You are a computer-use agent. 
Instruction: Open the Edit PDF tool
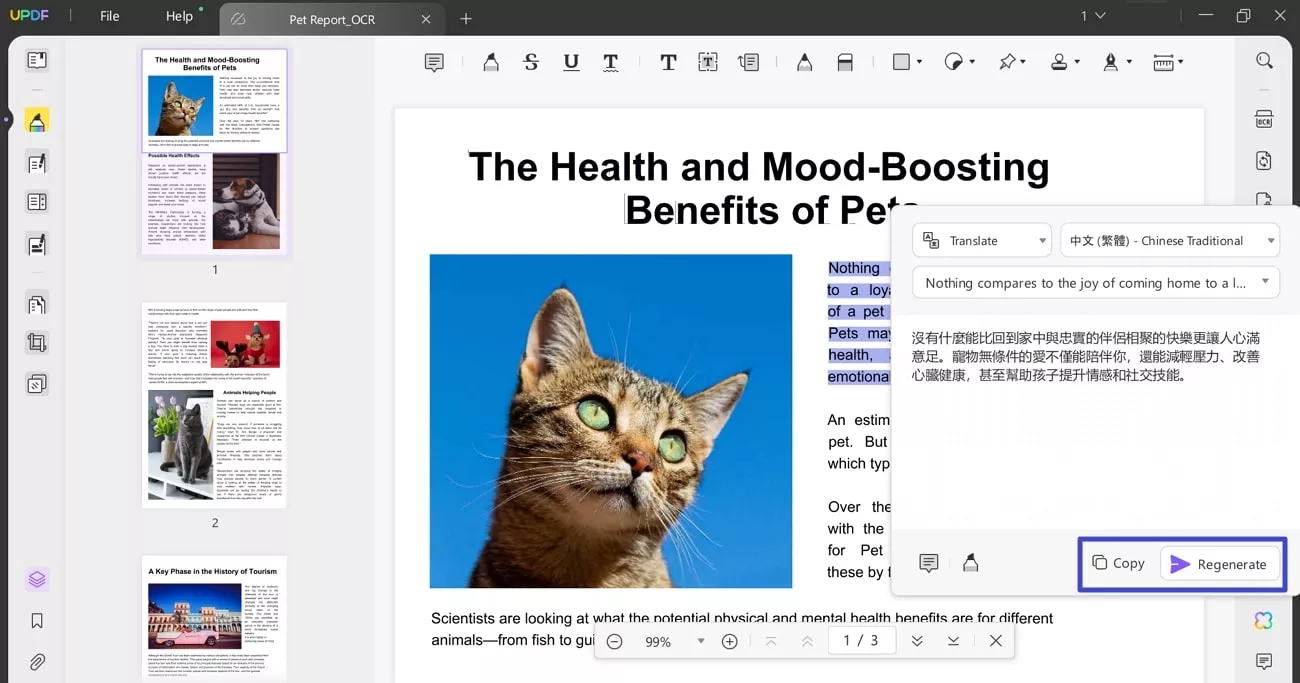tap(37, 163)
